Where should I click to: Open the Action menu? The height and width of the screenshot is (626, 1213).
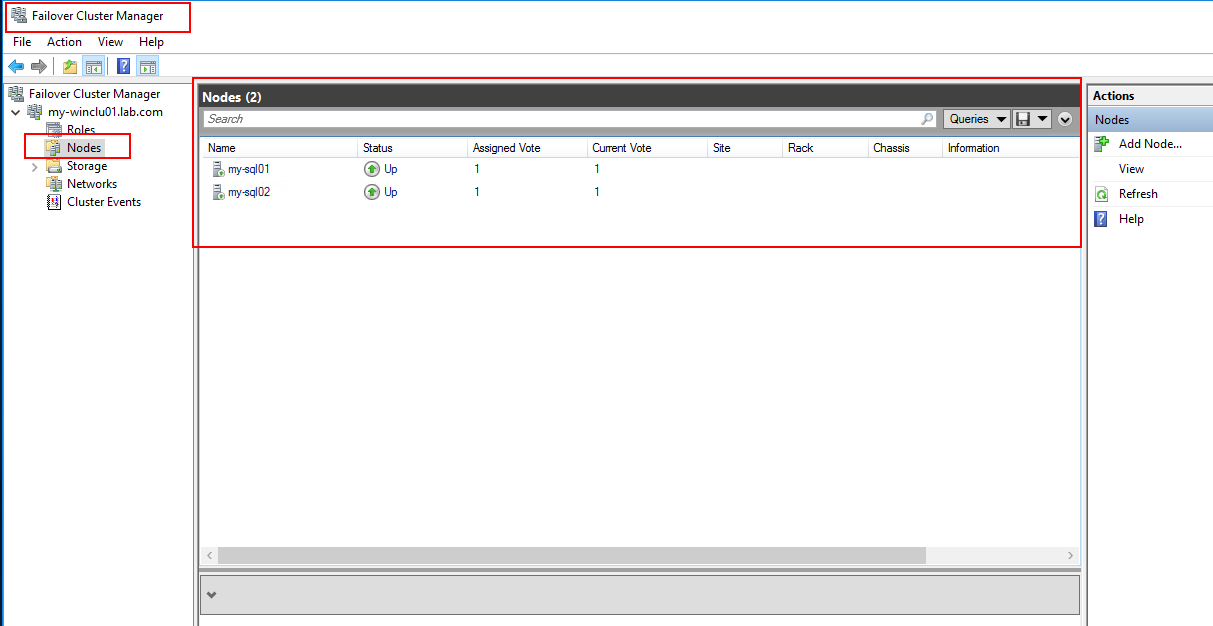coord(64,42)
